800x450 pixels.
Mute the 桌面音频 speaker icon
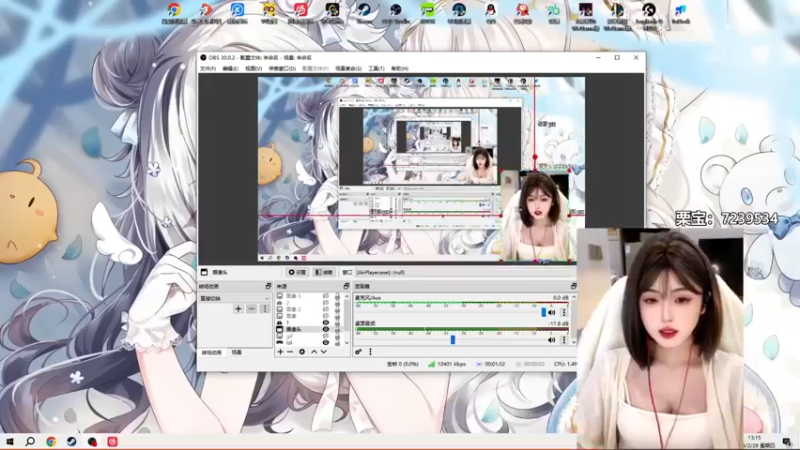pos(552,339)
